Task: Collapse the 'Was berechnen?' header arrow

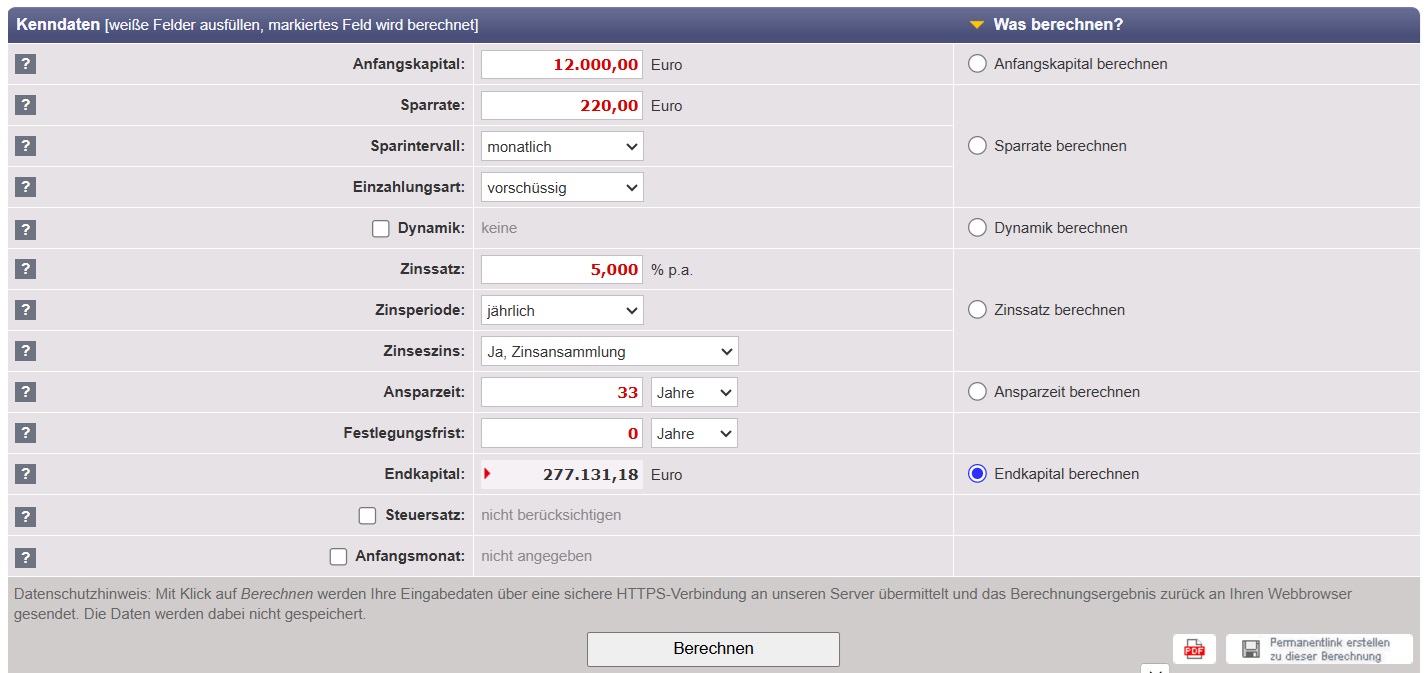Action: (x=977, y=25)
